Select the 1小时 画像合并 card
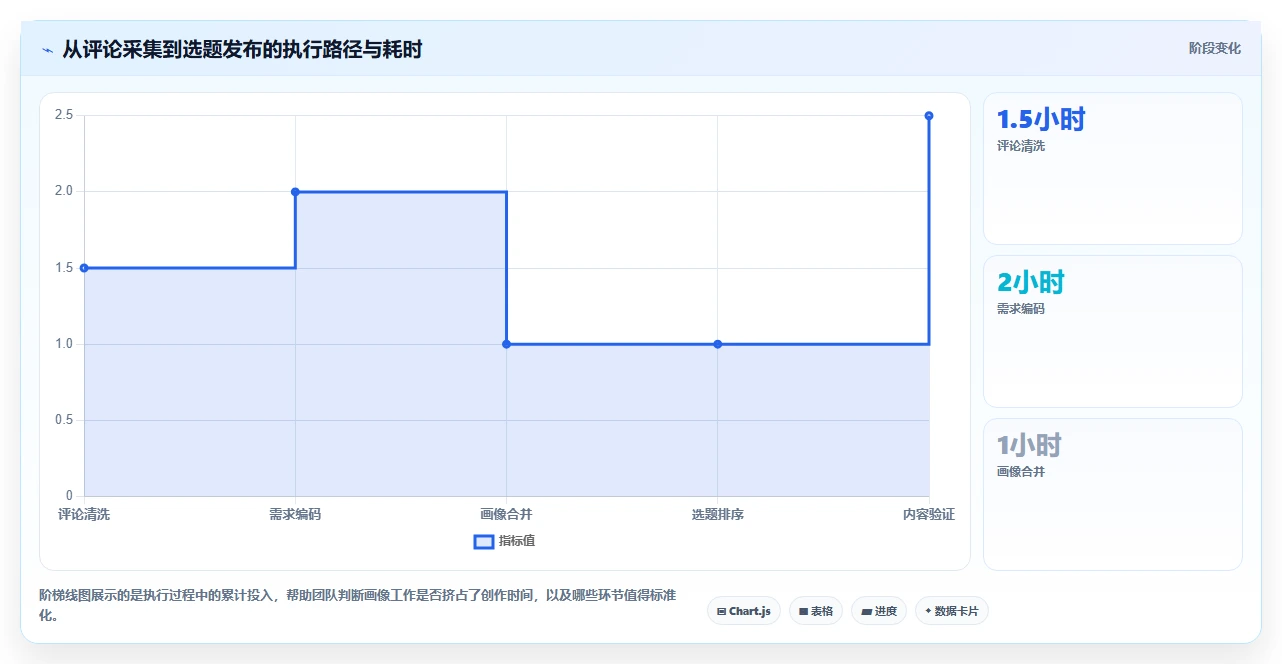Image resolution: width=1282 pixels, height=664 pixels. 1113,495
